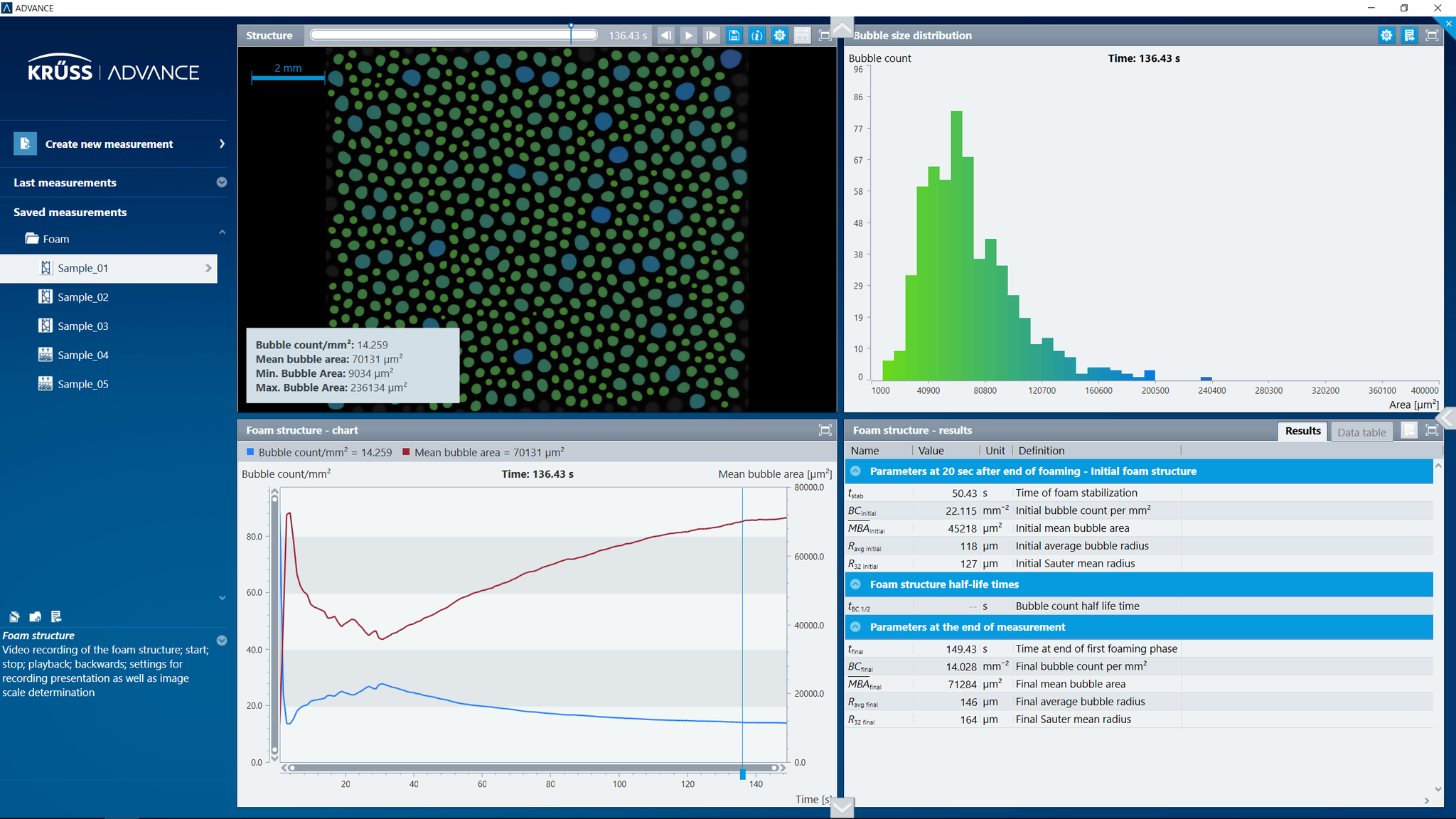Click the collapse arrow on Foam structure panel
This screenshot has height=819, width=1456.
click(222, 640)
